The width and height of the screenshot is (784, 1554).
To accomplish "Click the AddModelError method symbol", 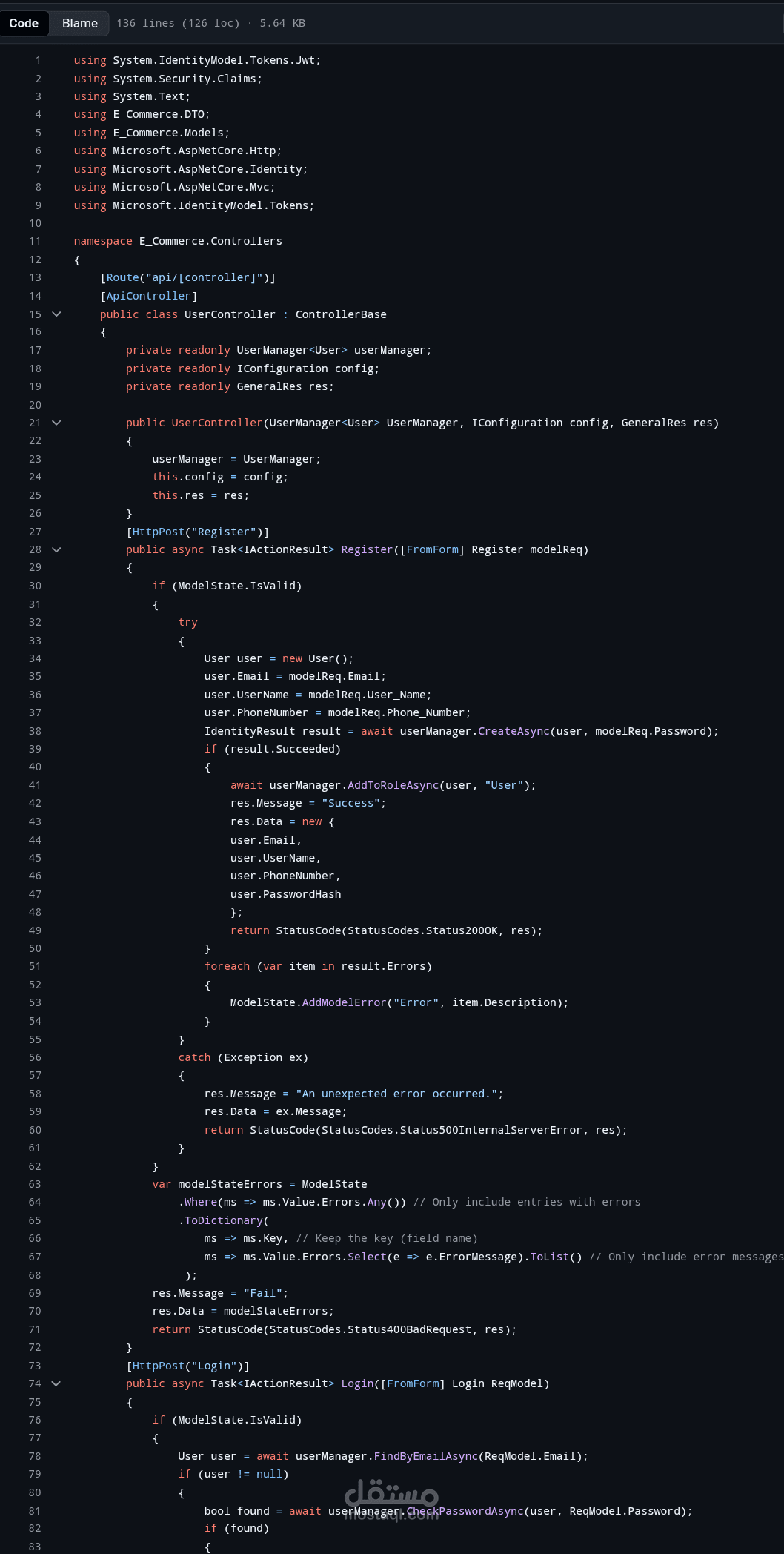I will (345, 1002).
